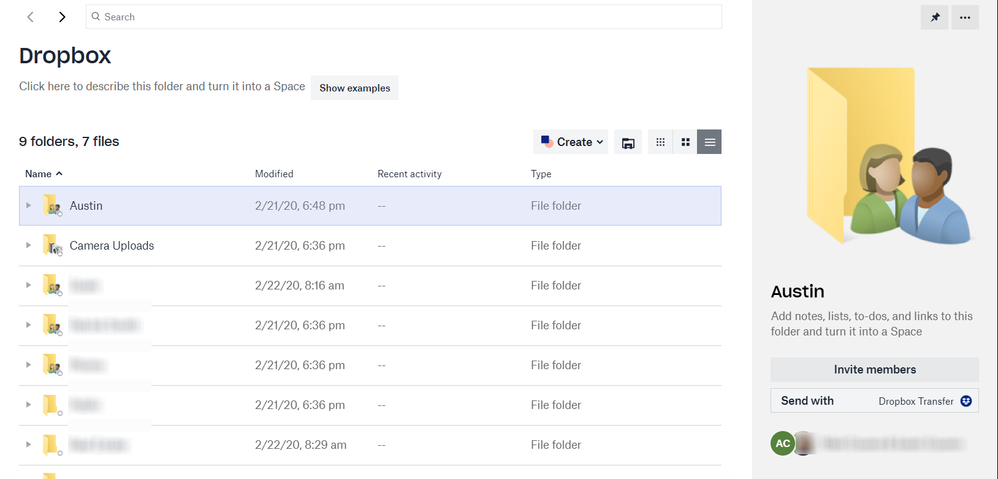Open the Camera Uploads folder icon
The height and width of the screenshot is (479, 998).
tap(52, 246)
